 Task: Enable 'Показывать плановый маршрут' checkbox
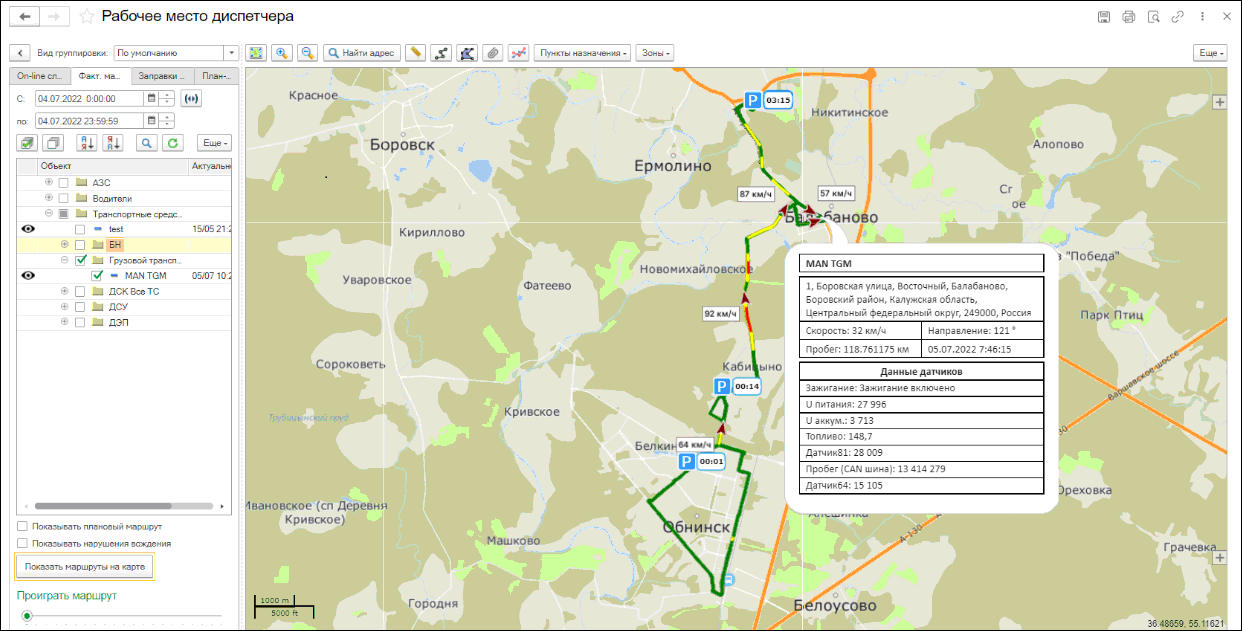(23, 526)
